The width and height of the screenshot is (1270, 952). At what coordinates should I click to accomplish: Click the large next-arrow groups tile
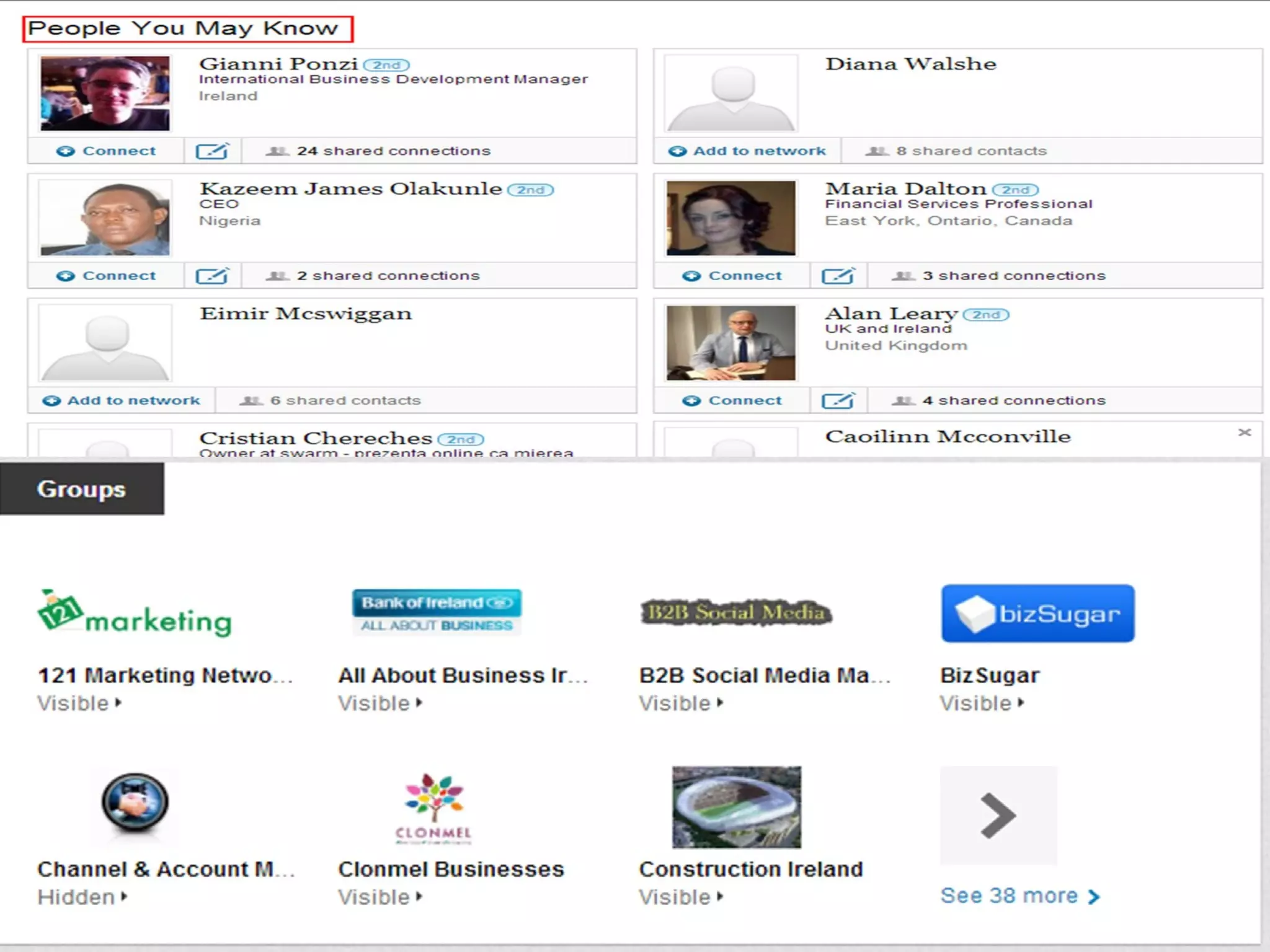tap(998, 816)
